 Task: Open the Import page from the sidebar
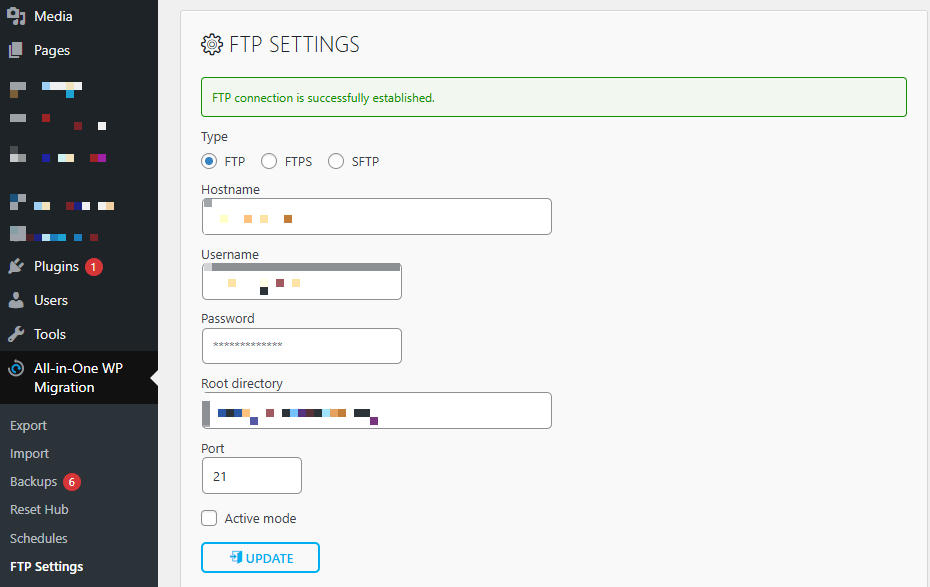[x=29, y=453]
